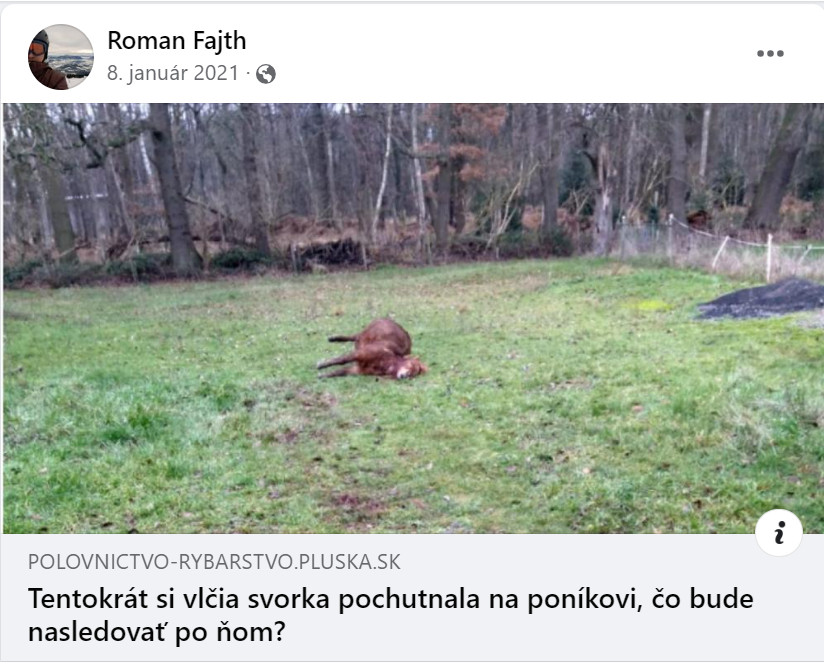
Task: Click the dark soil pile in photo
Action: point(762,299)
